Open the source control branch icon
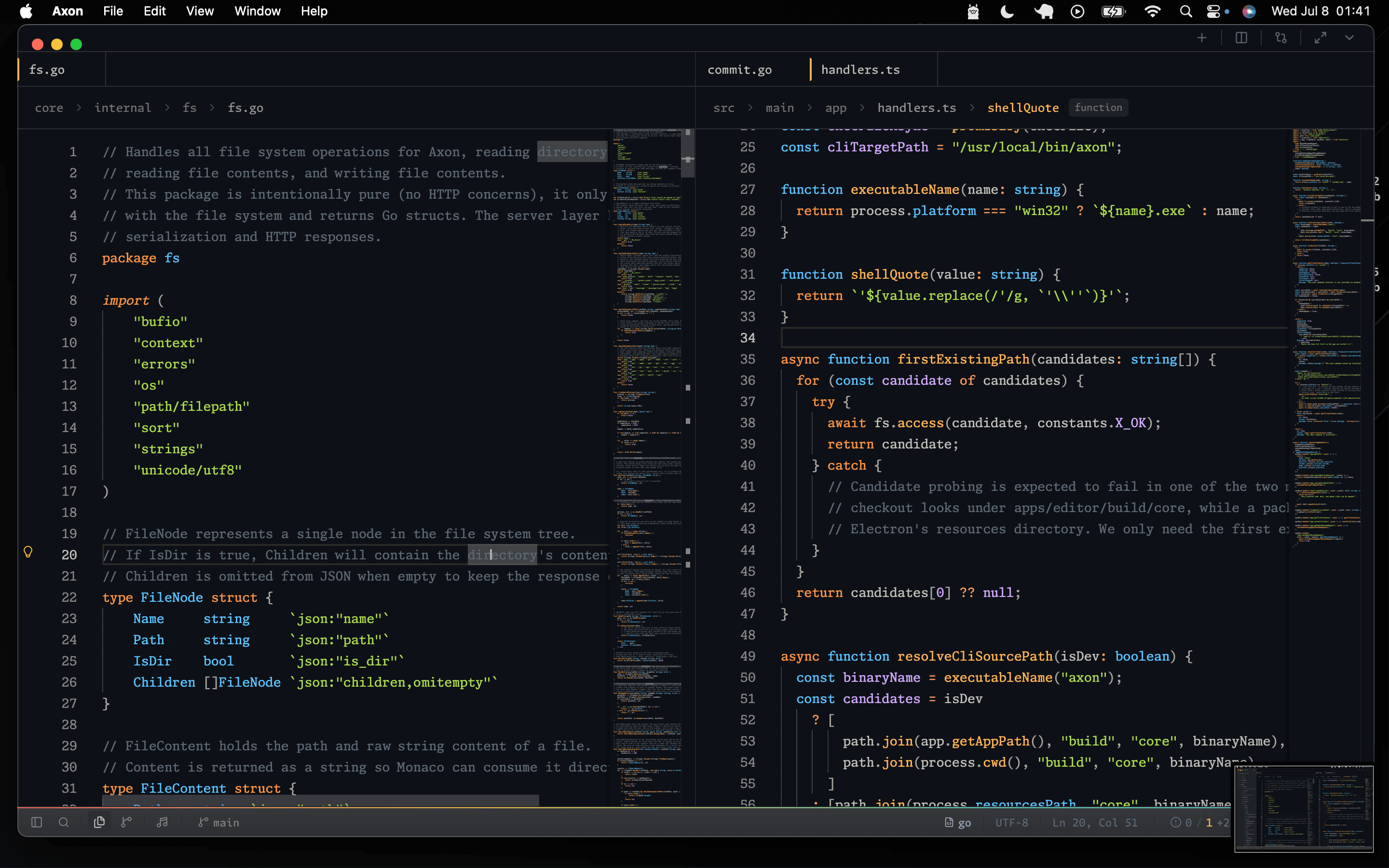Viewport: 1389px width, 868px height. (126, 822)
